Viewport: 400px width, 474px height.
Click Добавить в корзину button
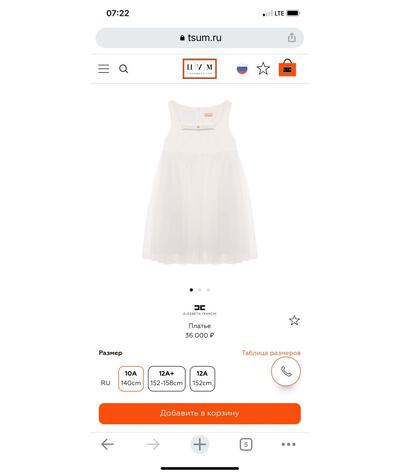click(x=200, y=413)
